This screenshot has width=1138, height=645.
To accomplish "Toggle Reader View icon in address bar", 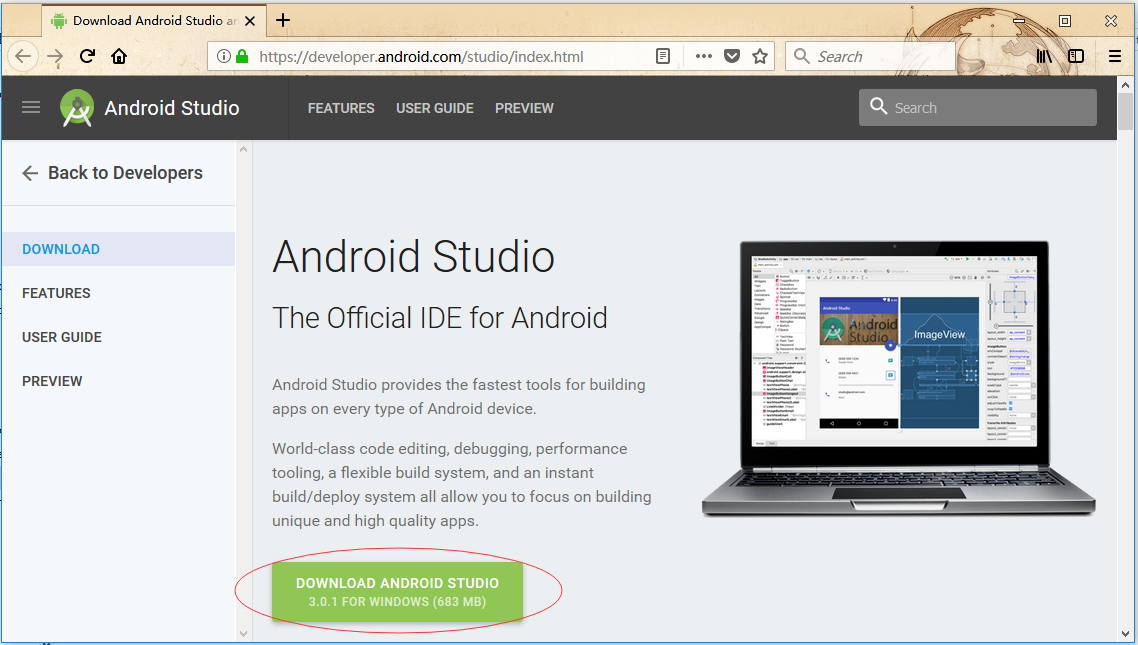I will [663, 57].
